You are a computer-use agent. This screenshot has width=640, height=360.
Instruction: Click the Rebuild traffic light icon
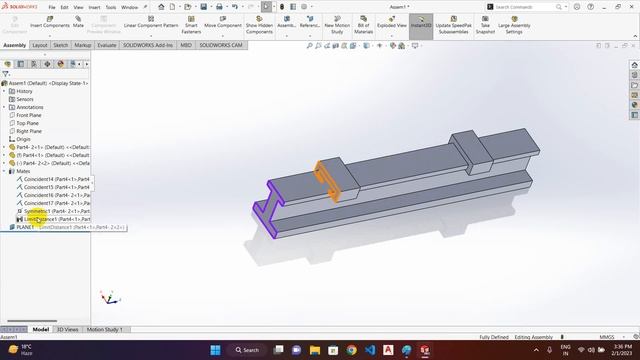pyautogui.click(x=282, y=7)
